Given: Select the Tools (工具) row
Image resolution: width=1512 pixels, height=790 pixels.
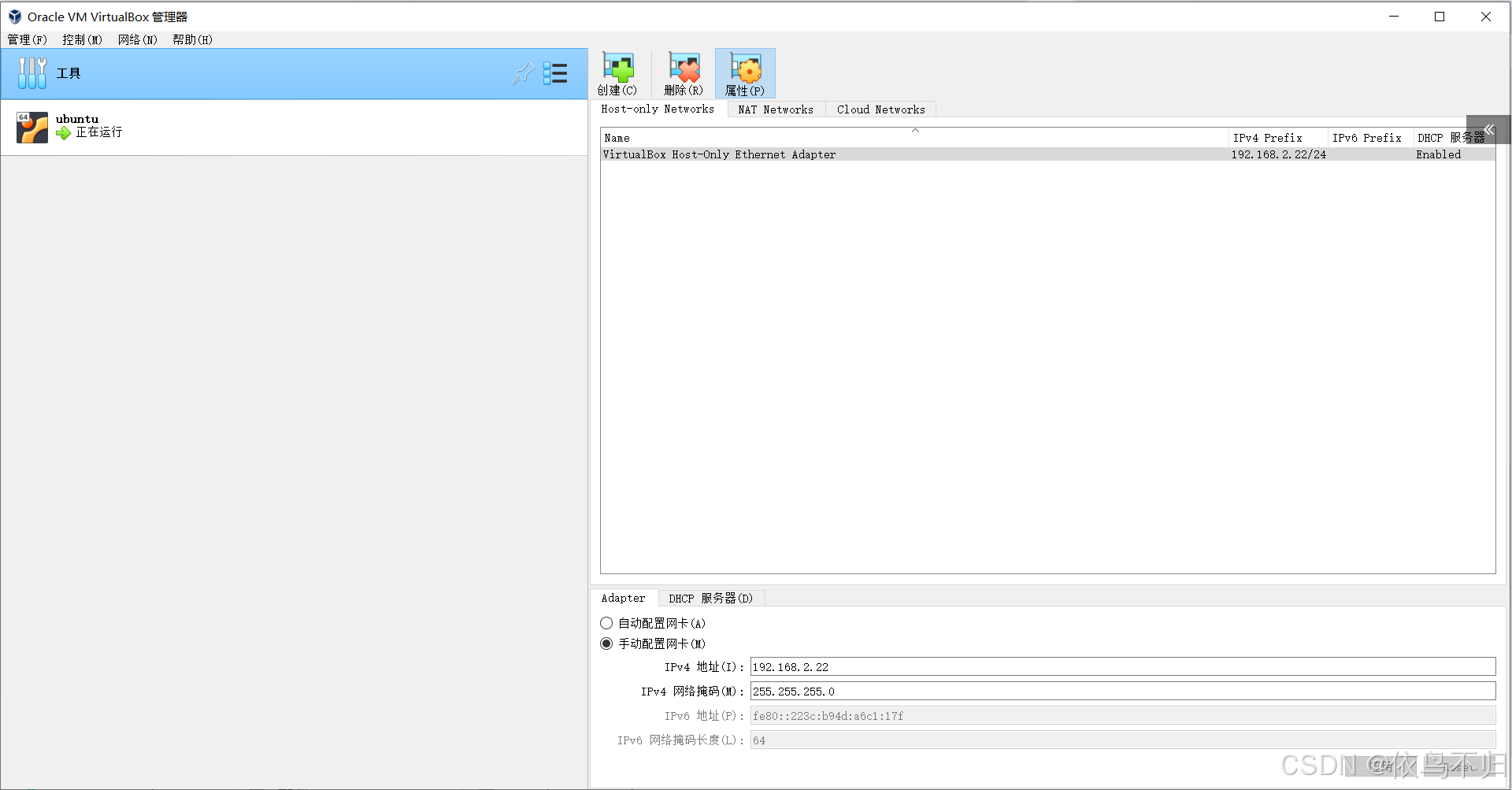Looking at the screenshot, I should (x=294, y=73).
